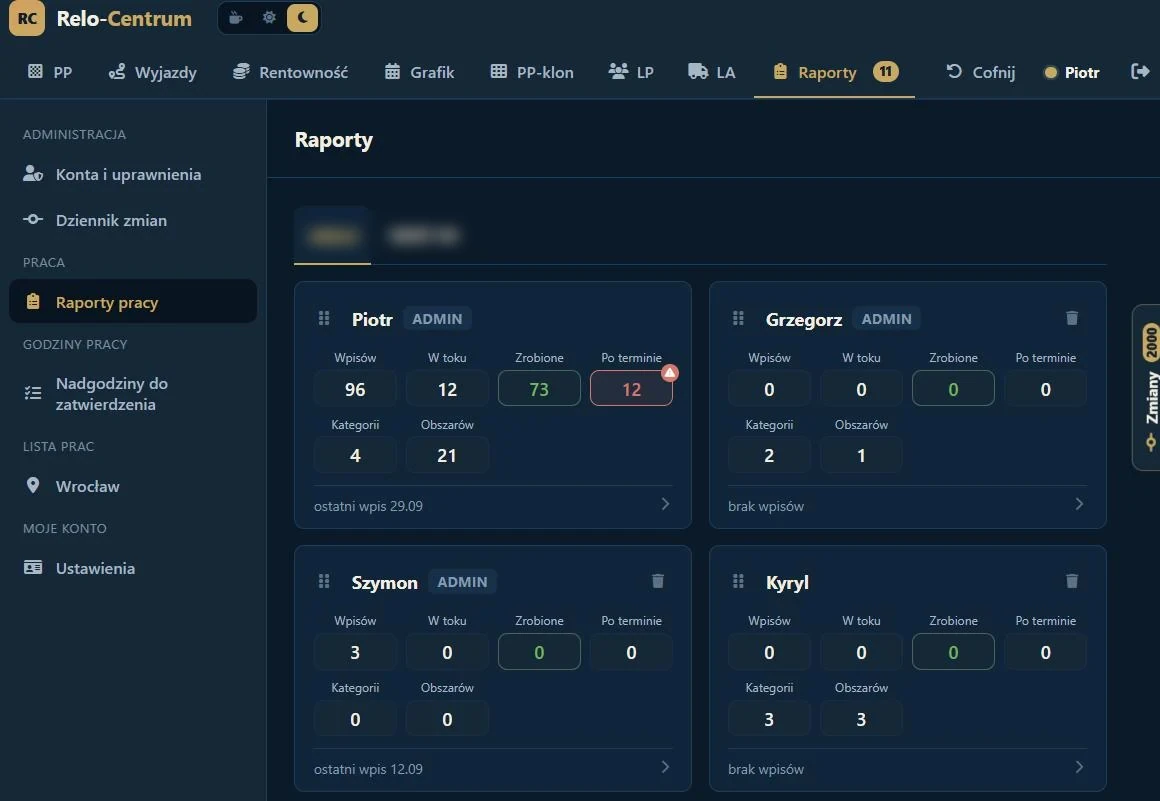Click the first blurred tab under Raporty

[332, 236]
